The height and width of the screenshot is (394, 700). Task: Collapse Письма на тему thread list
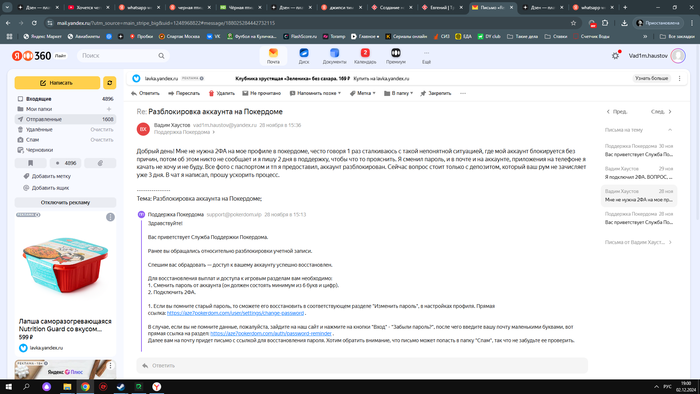[670, 130]
